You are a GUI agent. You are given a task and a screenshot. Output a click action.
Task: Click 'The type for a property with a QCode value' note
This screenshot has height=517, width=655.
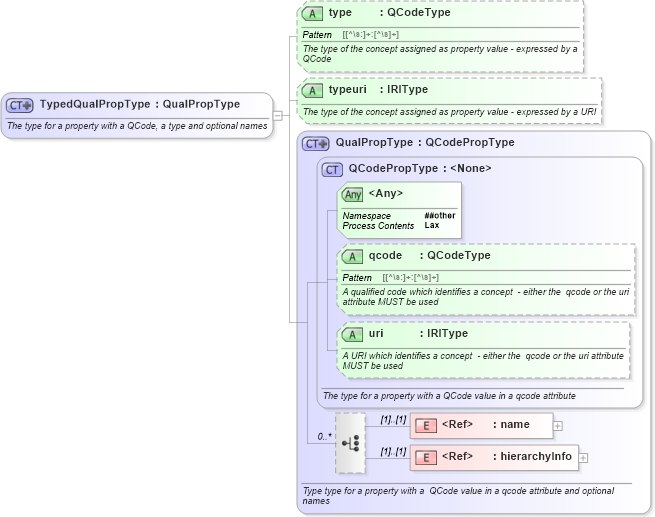point(449,395)
